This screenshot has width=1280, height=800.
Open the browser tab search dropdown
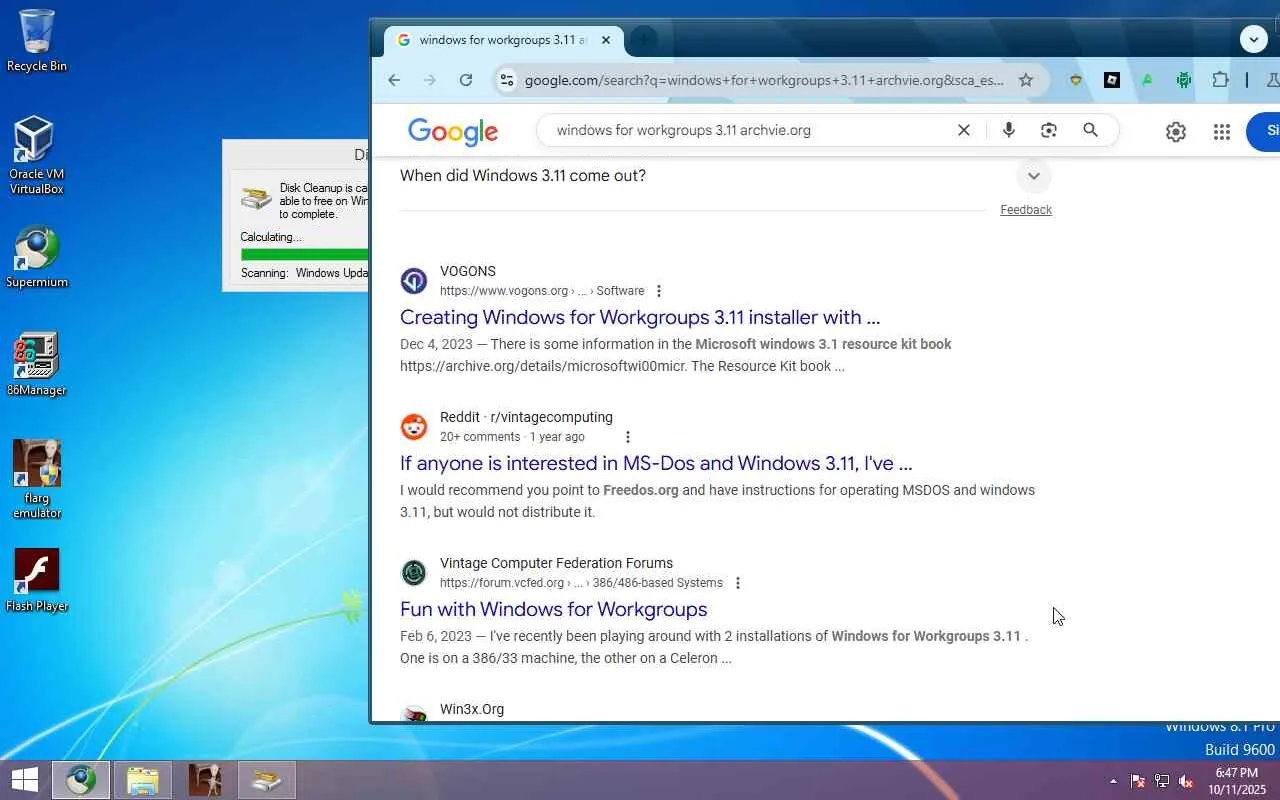[x=1254, y=39]
